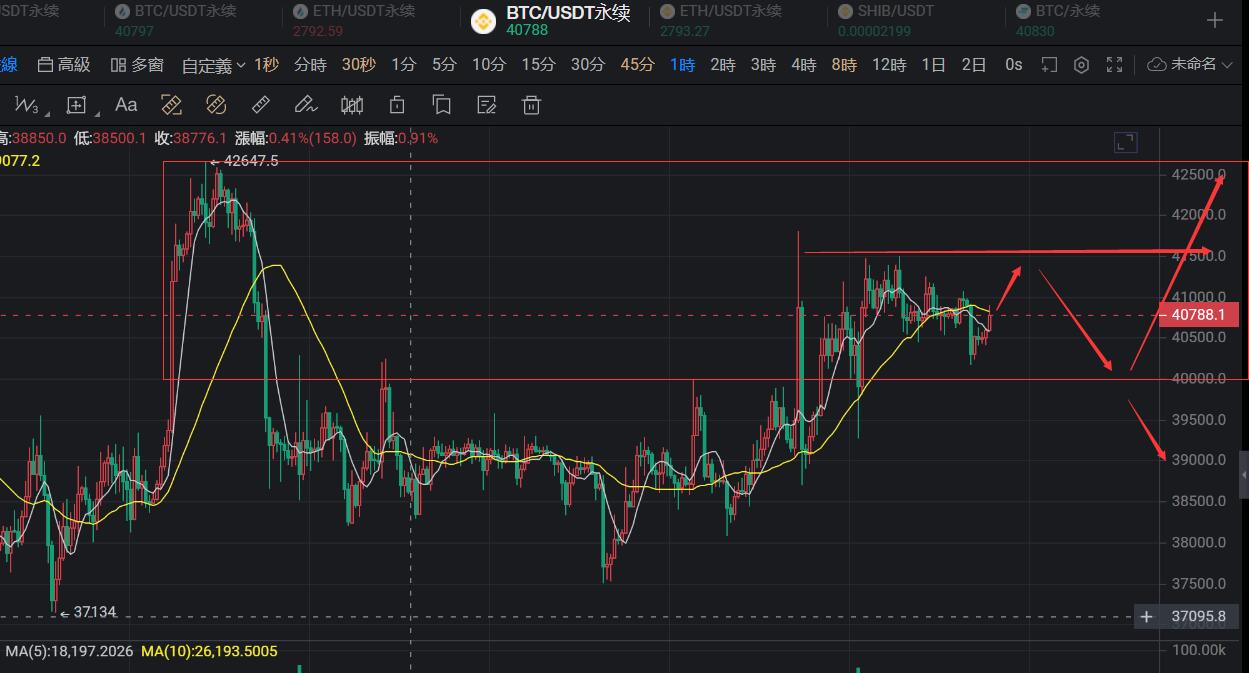Enter fullscreen mode with the expand icon

pos(1115,65)
